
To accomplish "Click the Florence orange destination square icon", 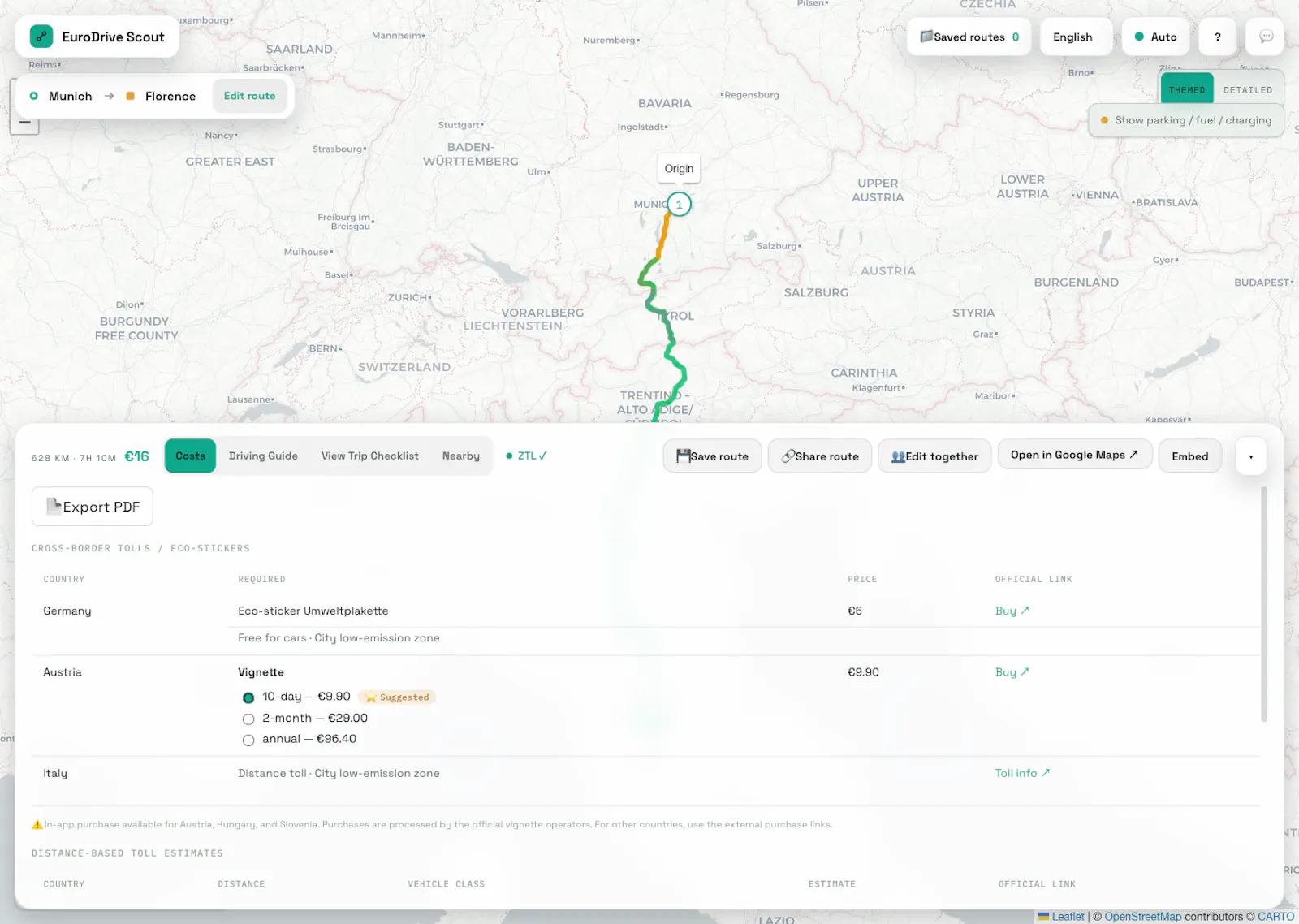I will point(130,96).
